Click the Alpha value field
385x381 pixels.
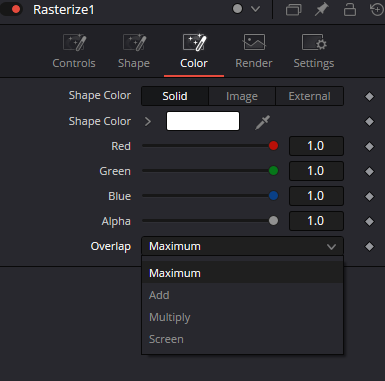[x=316, y=221]
